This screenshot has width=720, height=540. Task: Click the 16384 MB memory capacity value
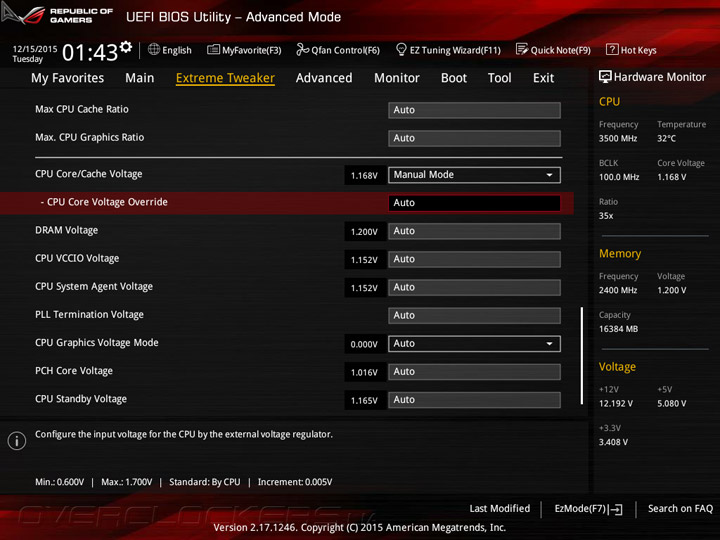pyautogui.click(x=618, y=329)
